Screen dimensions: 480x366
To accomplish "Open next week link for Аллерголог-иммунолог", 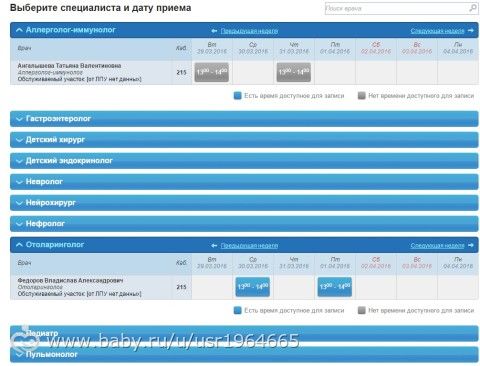I will [x=437, y=31].
